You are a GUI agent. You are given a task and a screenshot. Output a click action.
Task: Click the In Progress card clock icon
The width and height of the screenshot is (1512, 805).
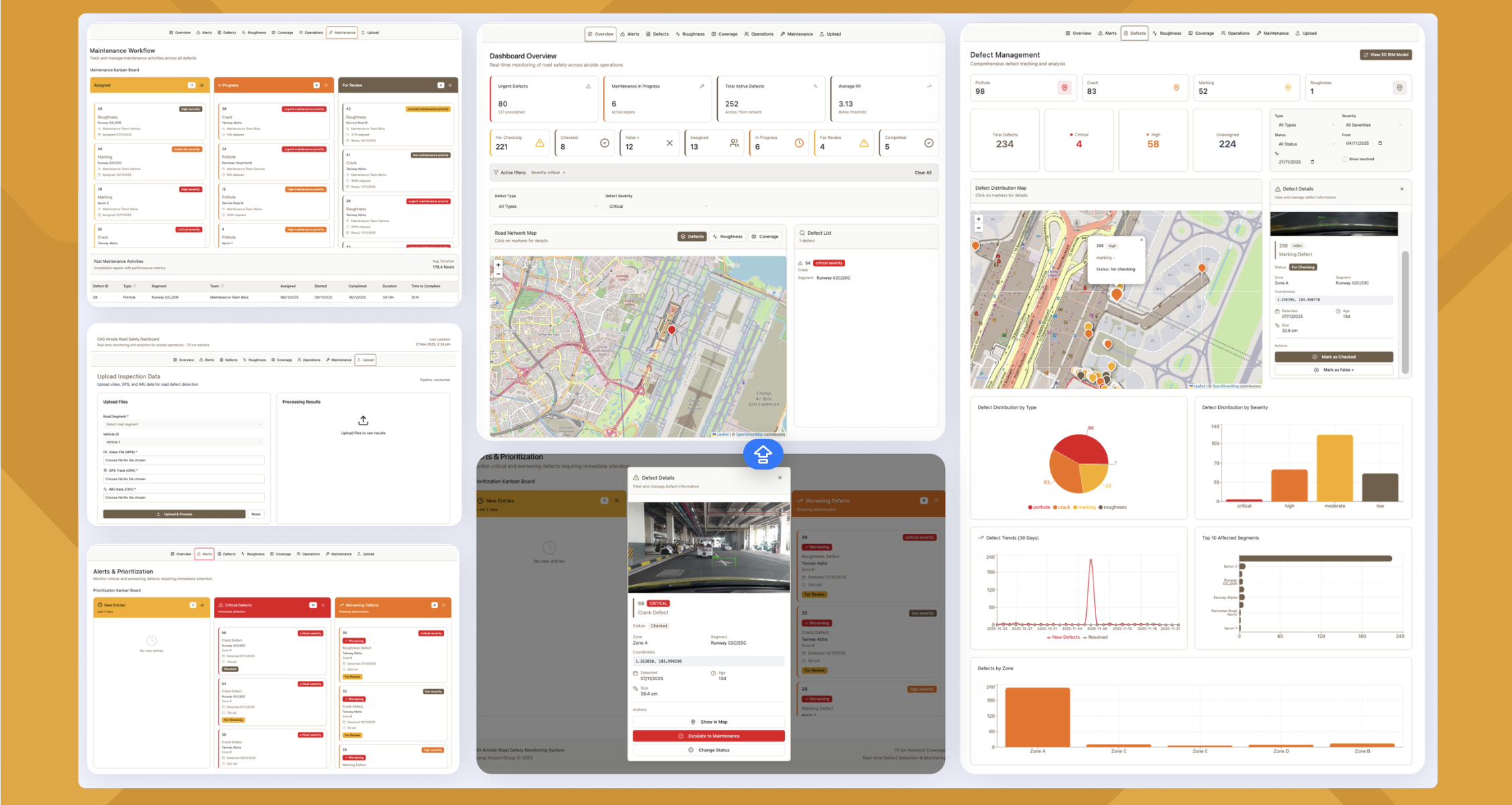point(799,143)
